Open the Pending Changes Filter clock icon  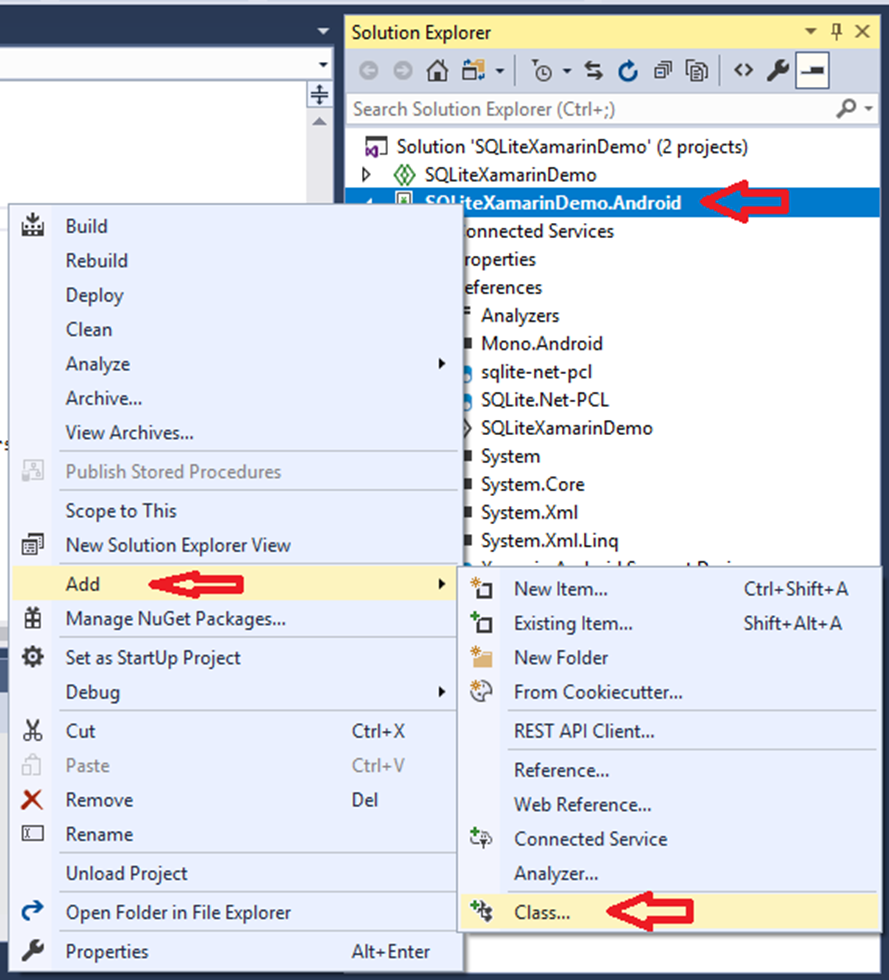pos(541,71)
